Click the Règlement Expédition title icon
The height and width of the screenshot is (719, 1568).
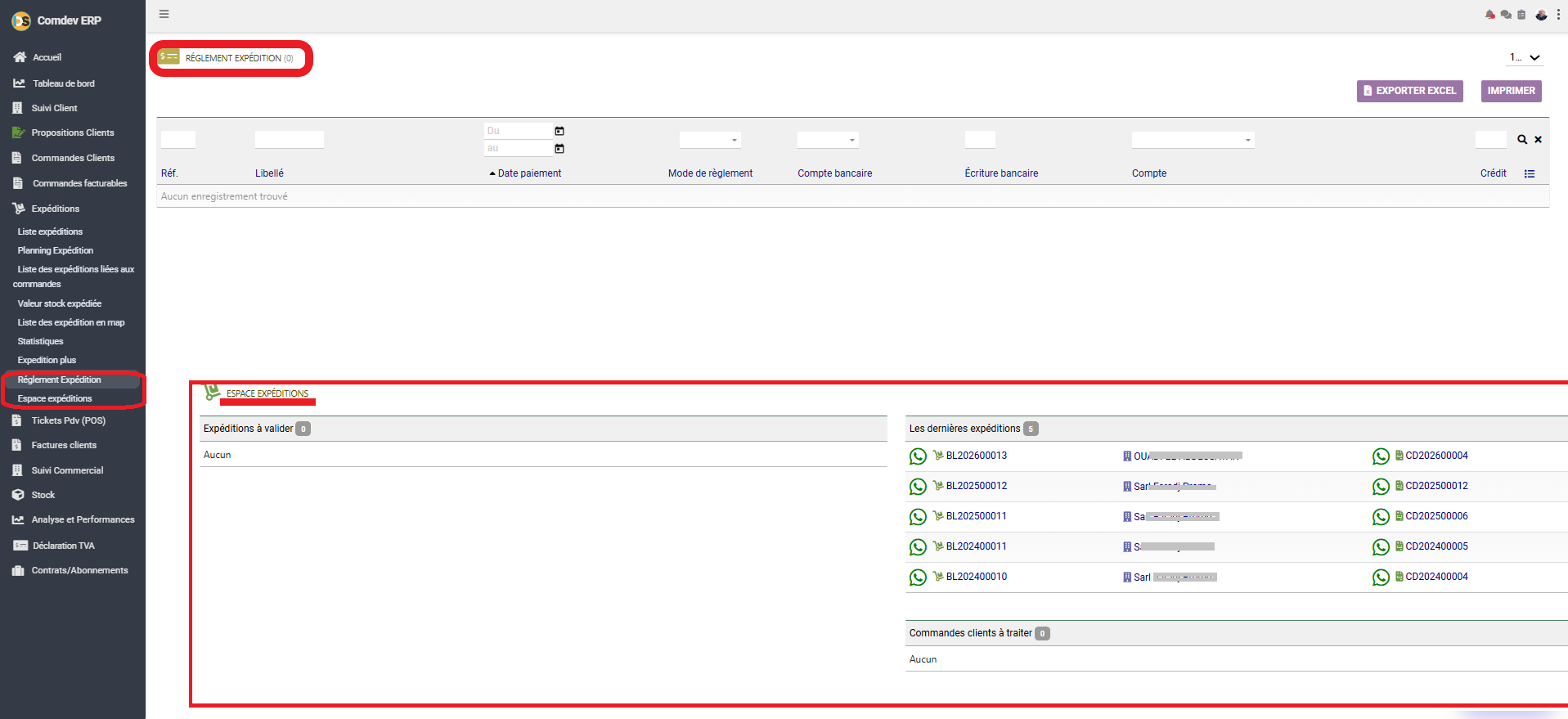[168, 57]
